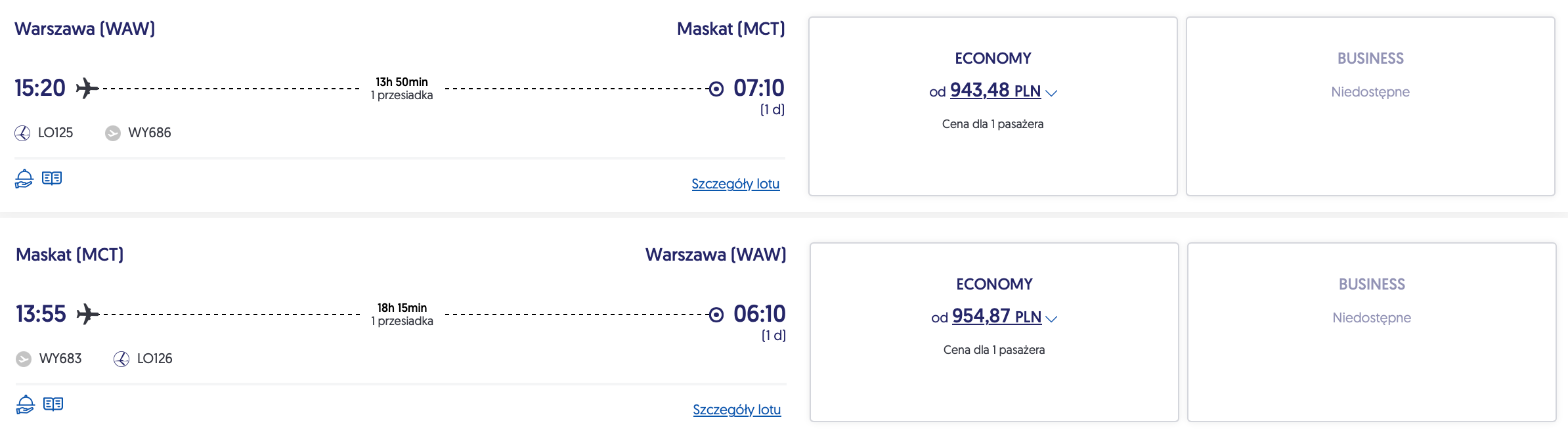
Task: Expand the 954,87 PLN economy price chevron
Action: click(x=1052, y=319)
